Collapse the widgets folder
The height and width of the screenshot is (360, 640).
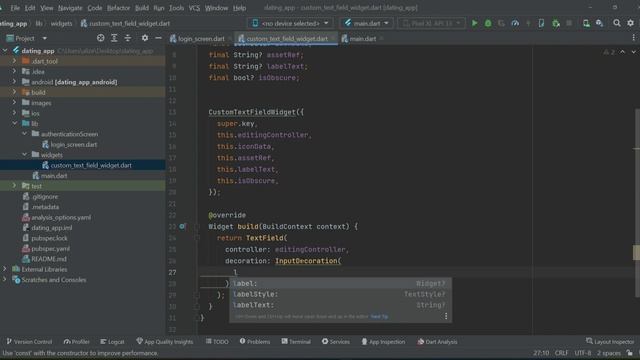[x=24, y=155]
